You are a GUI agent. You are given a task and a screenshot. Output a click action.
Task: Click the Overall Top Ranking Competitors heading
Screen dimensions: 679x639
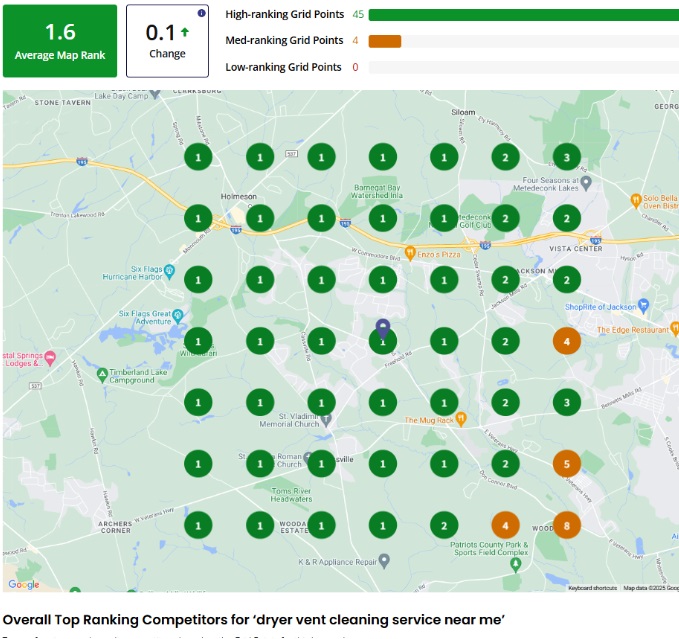tap(254, 620)
